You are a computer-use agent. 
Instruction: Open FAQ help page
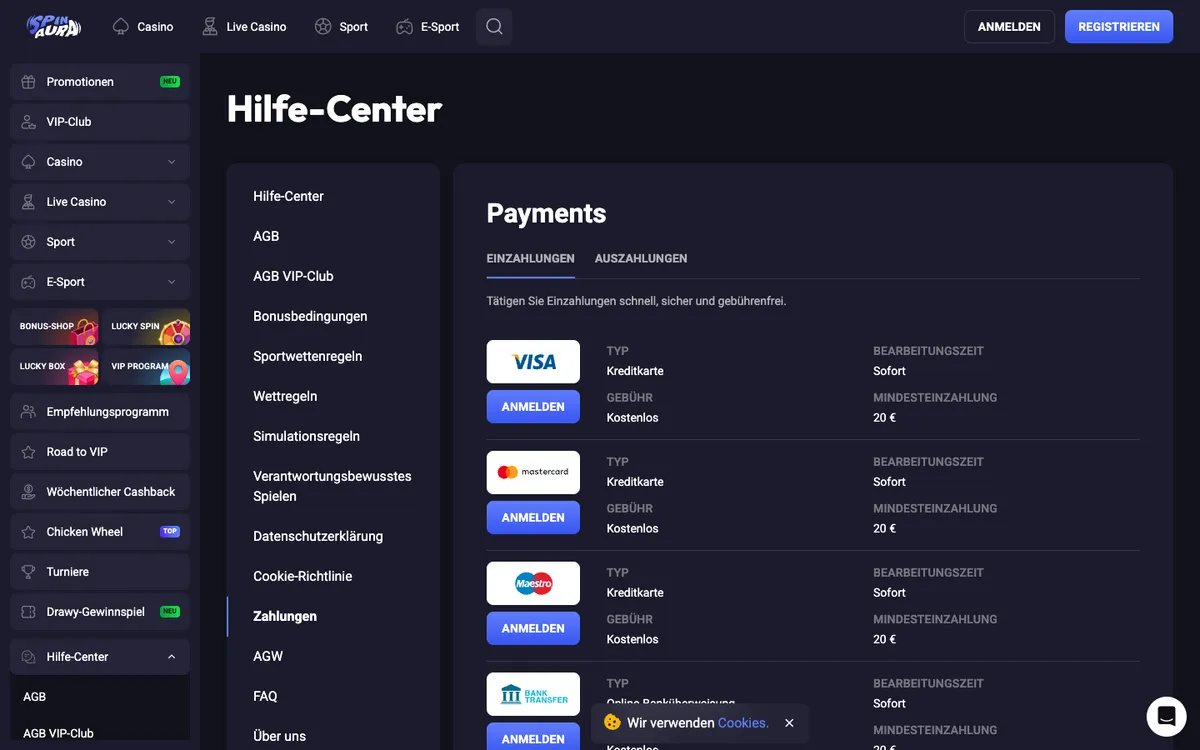(x=265, y=696)
